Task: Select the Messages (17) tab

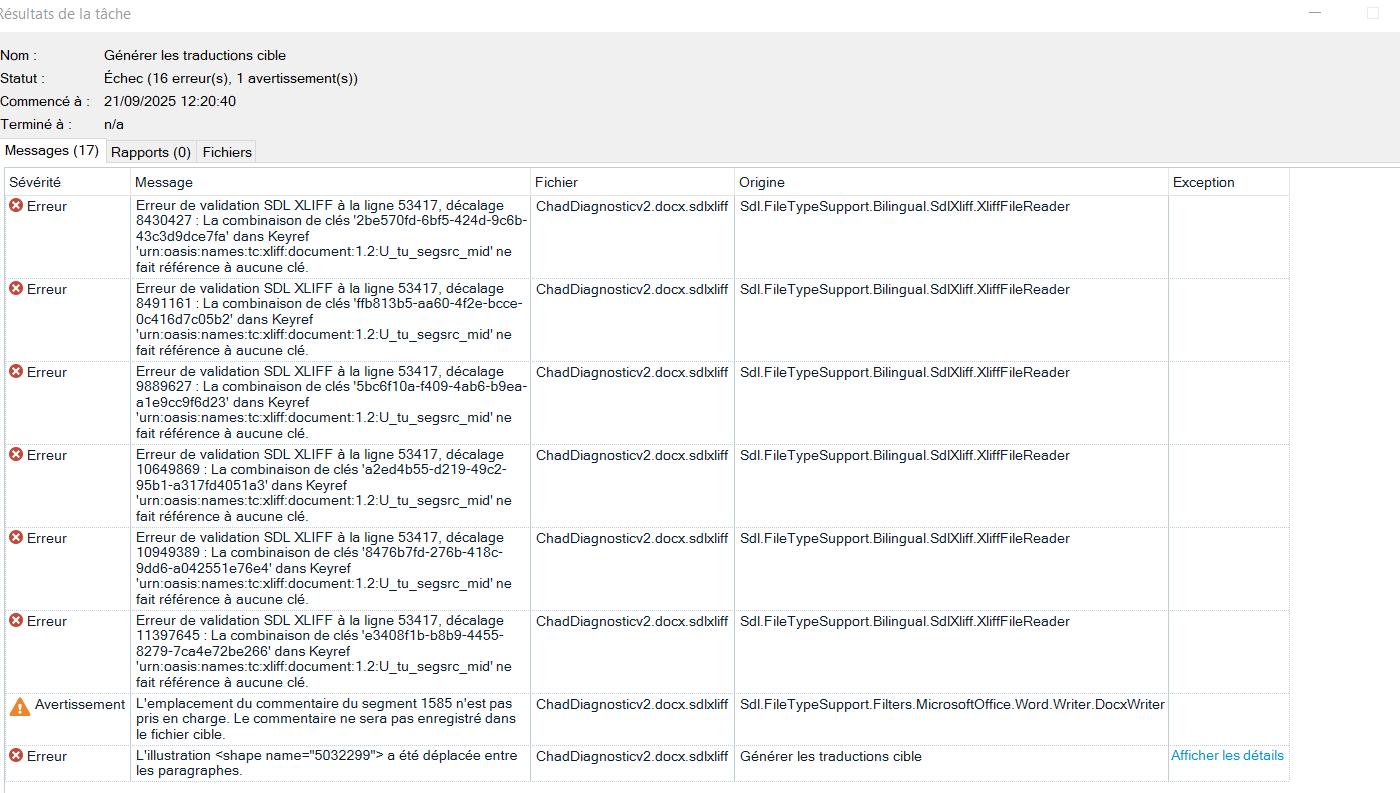Action: pyautogui.click(x=51, y=151)
